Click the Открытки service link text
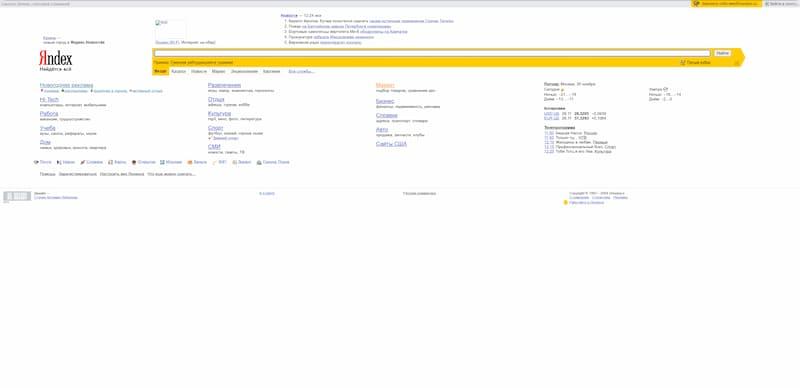The height and width of the screenshot is (388, 800). point(146,162)
